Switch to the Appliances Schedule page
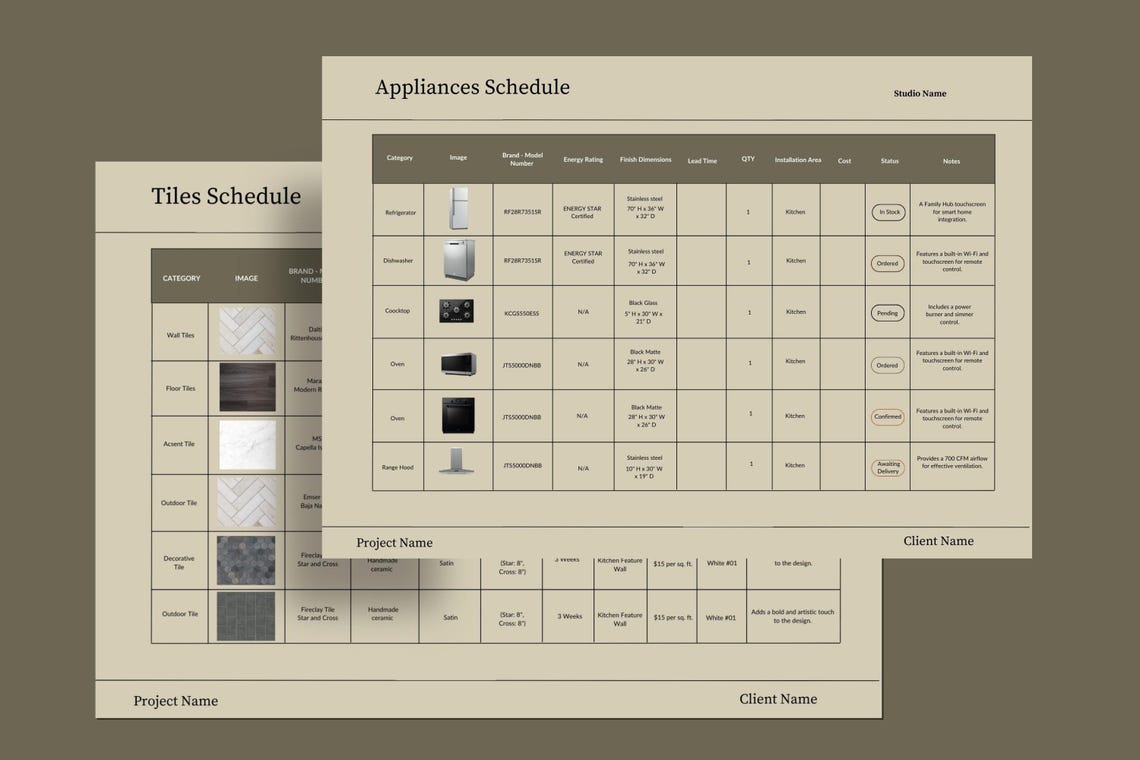Image resolution: width=1140 pixels, height=760 pixels. [473, 87]
